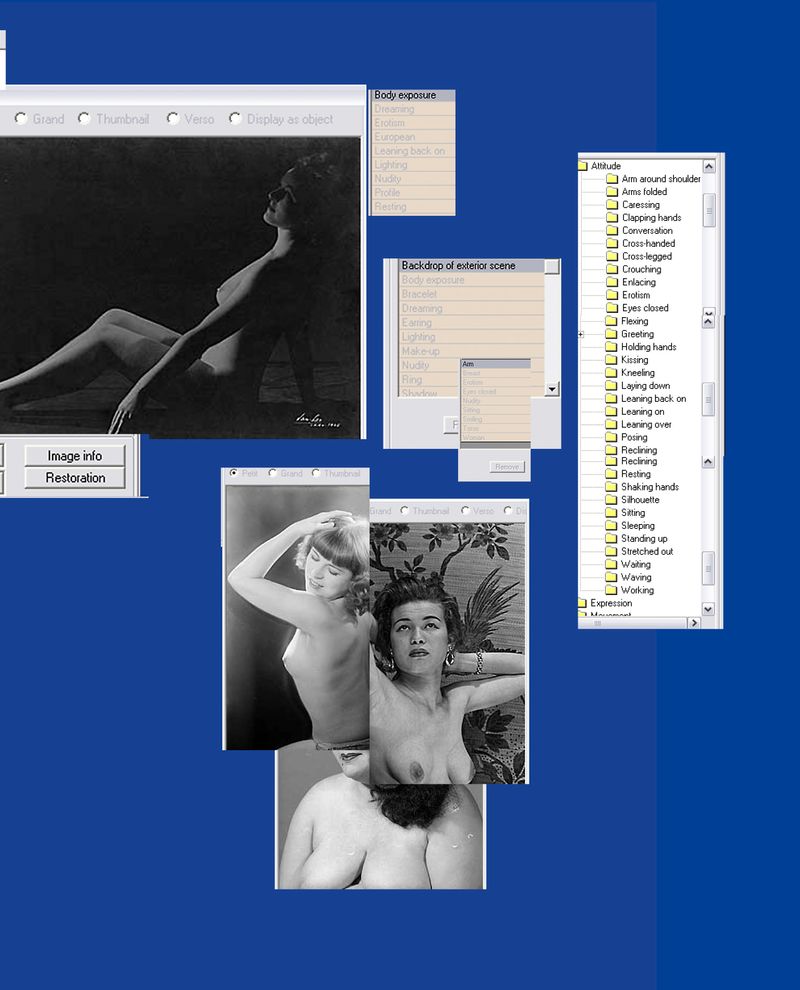Select the Silhouette folder icon

[x=613, y=500]
